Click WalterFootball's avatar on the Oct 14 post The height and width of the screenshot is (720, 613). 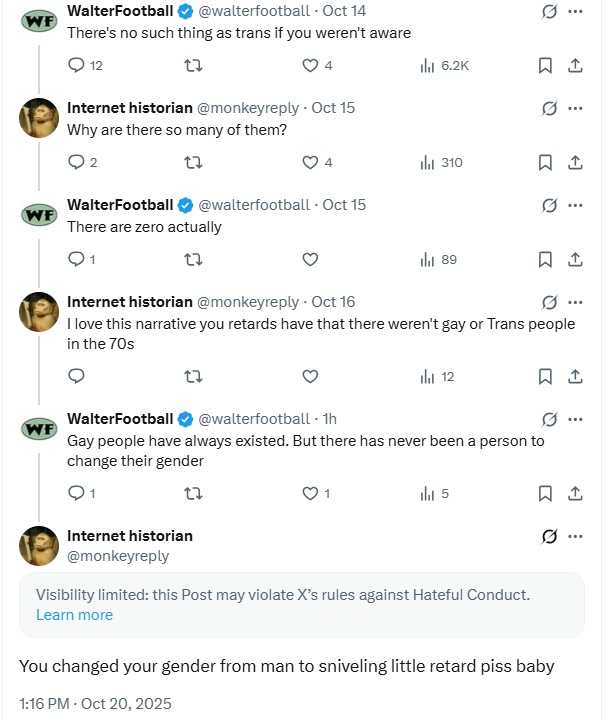(39, 21)
